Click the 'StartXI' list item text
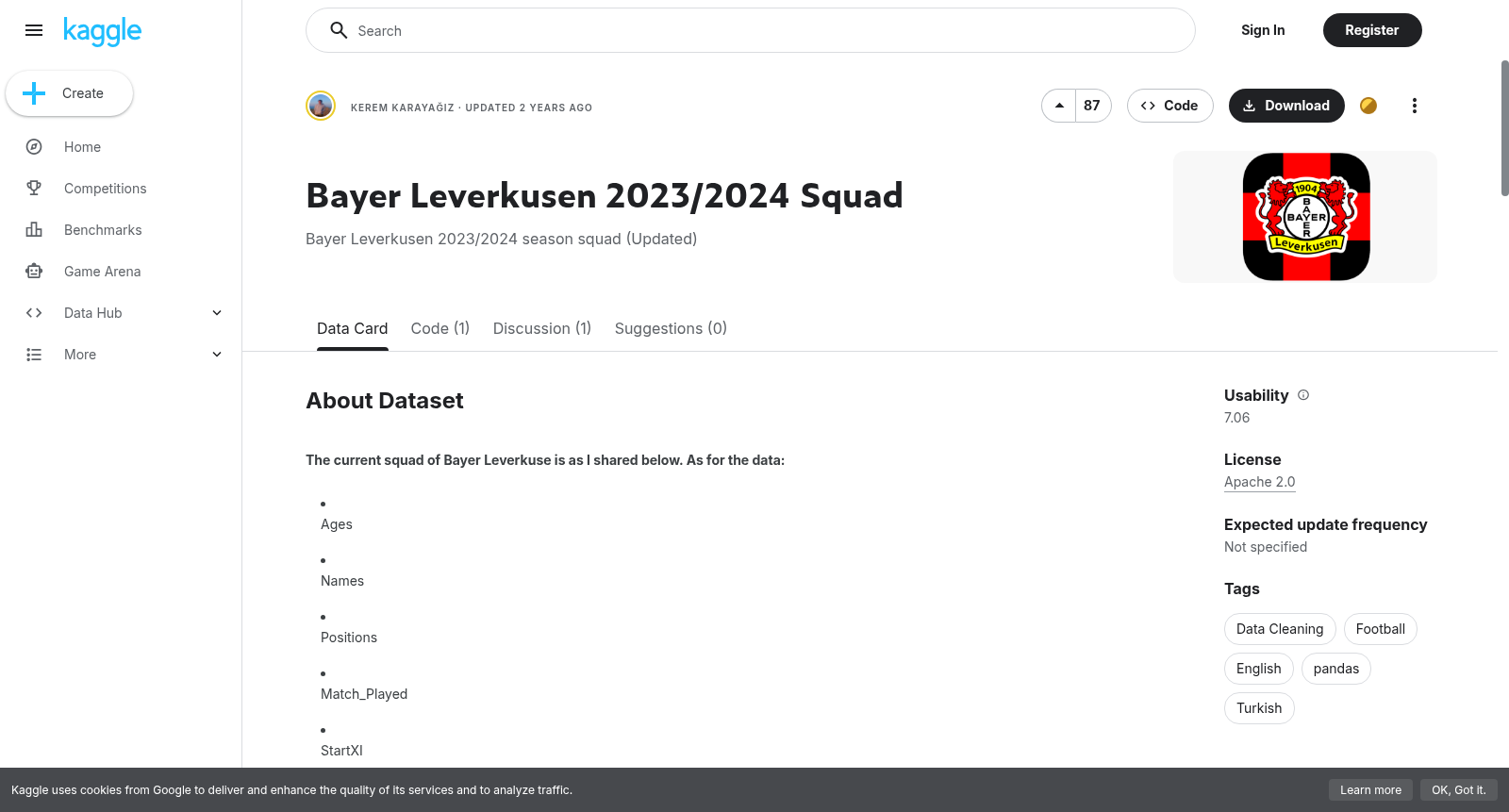Screen dimensions: 1509x812 pos(341,751)
